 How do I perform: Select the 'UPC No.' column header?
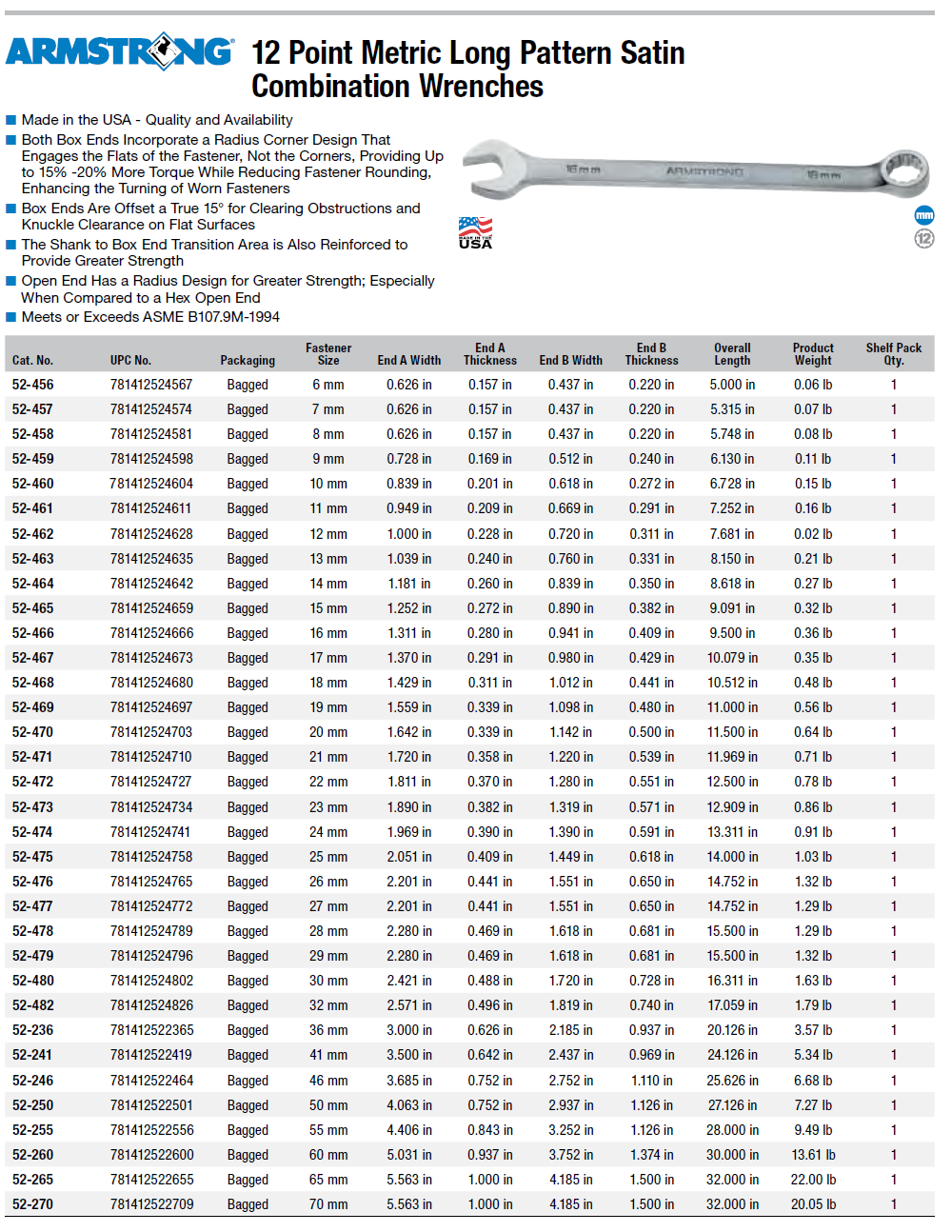pos(130,360)
